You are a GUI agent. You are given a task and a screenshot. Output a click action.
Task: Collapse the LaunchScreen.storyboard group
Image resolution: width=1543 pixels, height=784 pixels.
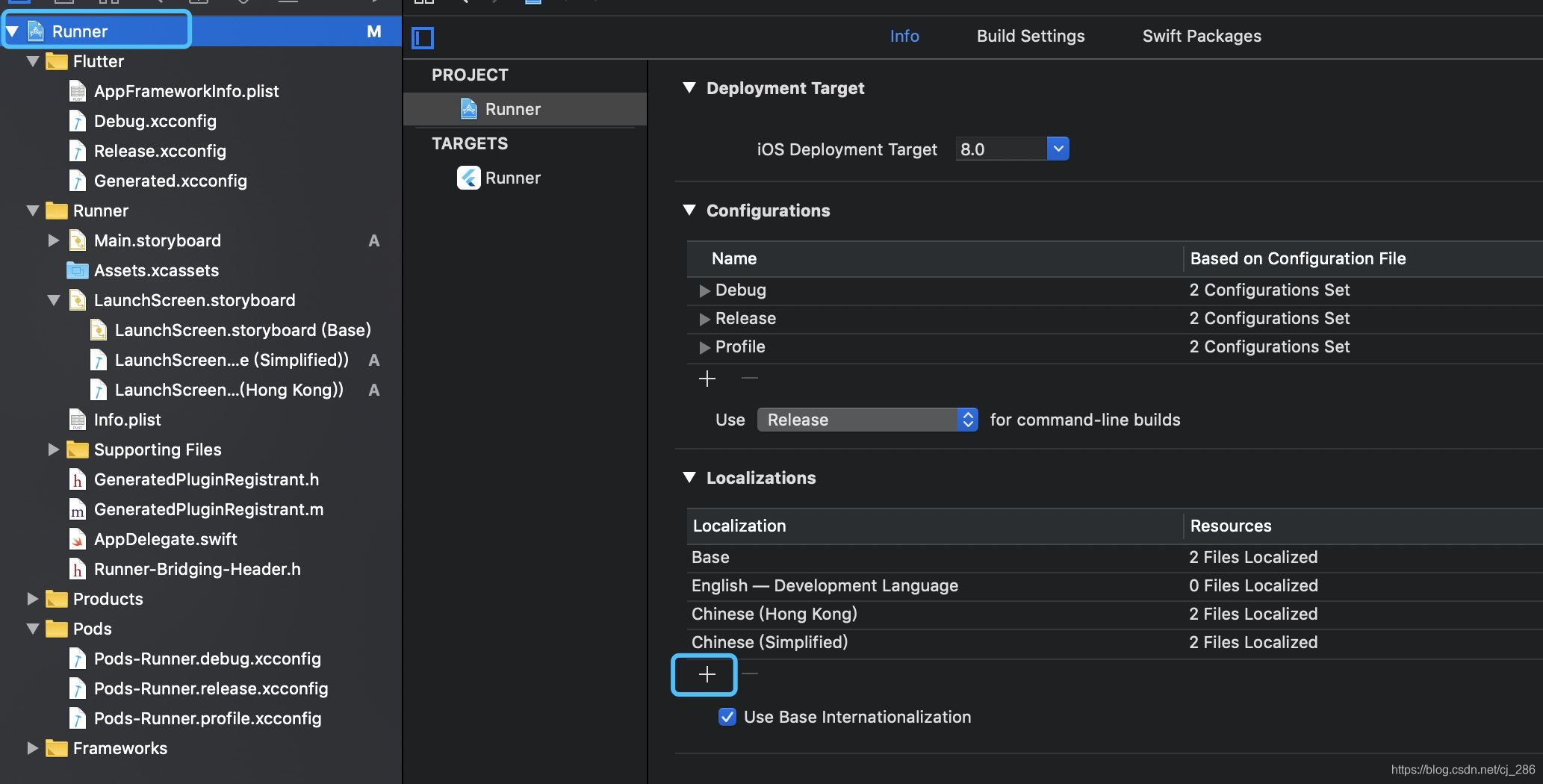tap(53, 300)
